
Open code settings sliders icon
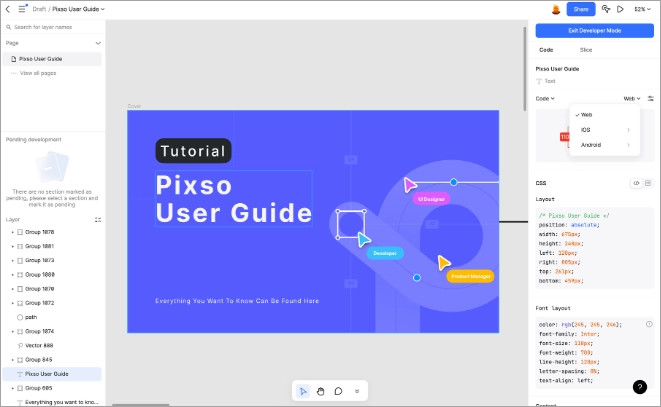pos(651,99)
